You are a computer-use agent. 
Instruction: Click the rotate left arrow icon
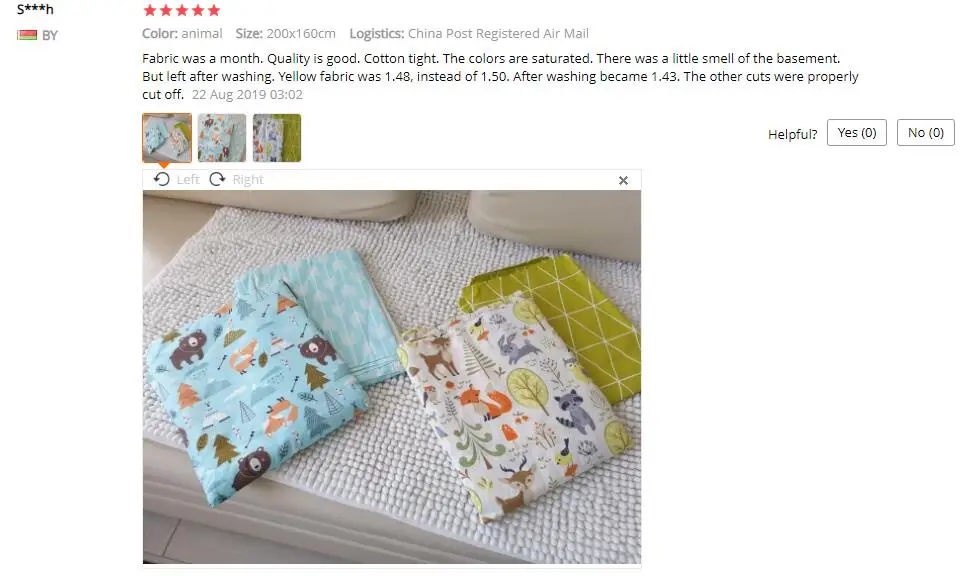162,179
